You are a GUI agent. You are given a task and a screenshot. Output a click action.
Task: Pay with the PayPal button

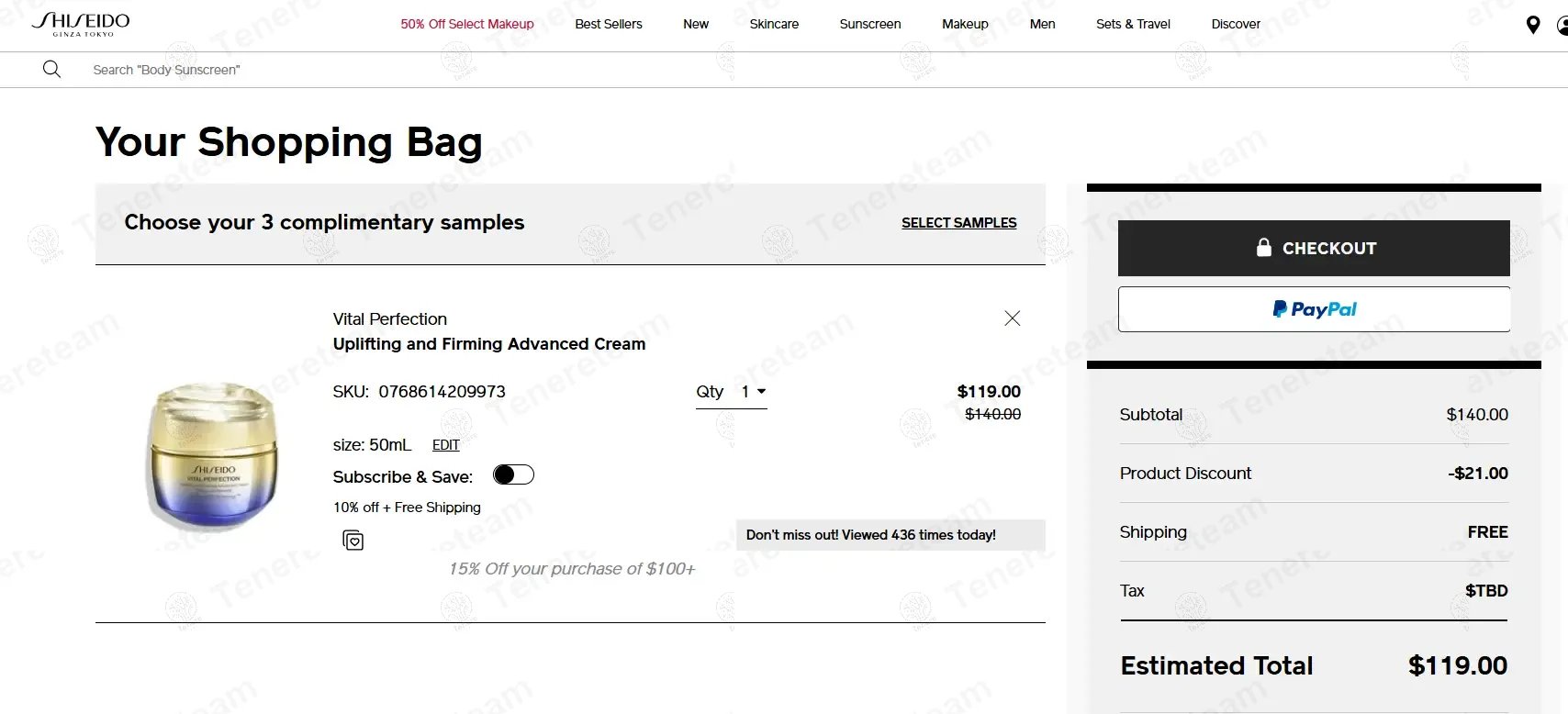(x=1314, y=309)
